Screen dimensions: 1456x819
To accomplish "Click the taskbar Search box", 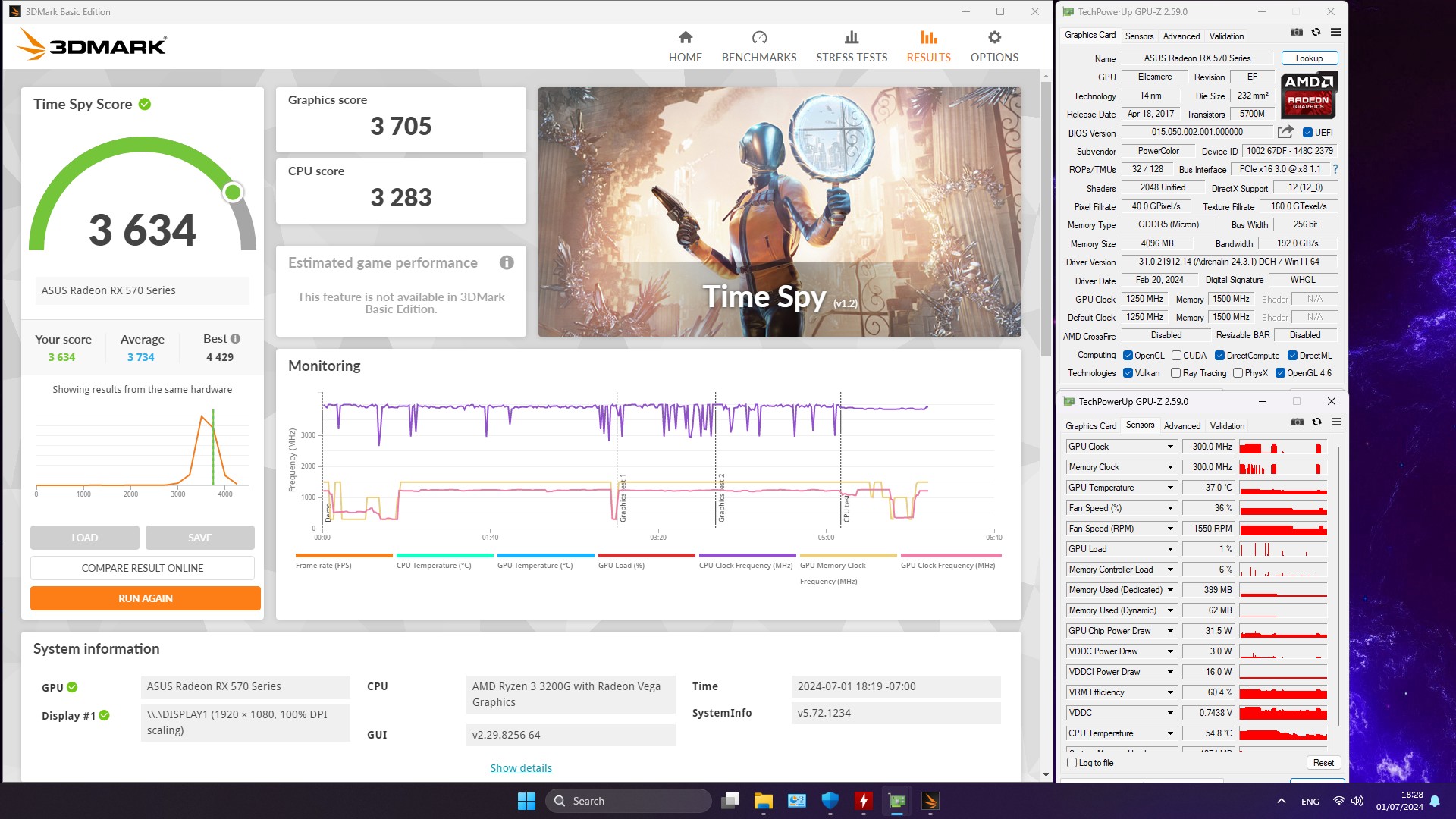I will (x=629, y=801).
